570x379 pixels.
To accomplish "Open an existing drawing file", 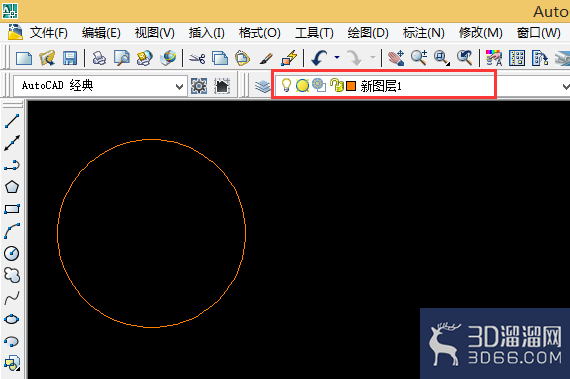I will 47,58.
